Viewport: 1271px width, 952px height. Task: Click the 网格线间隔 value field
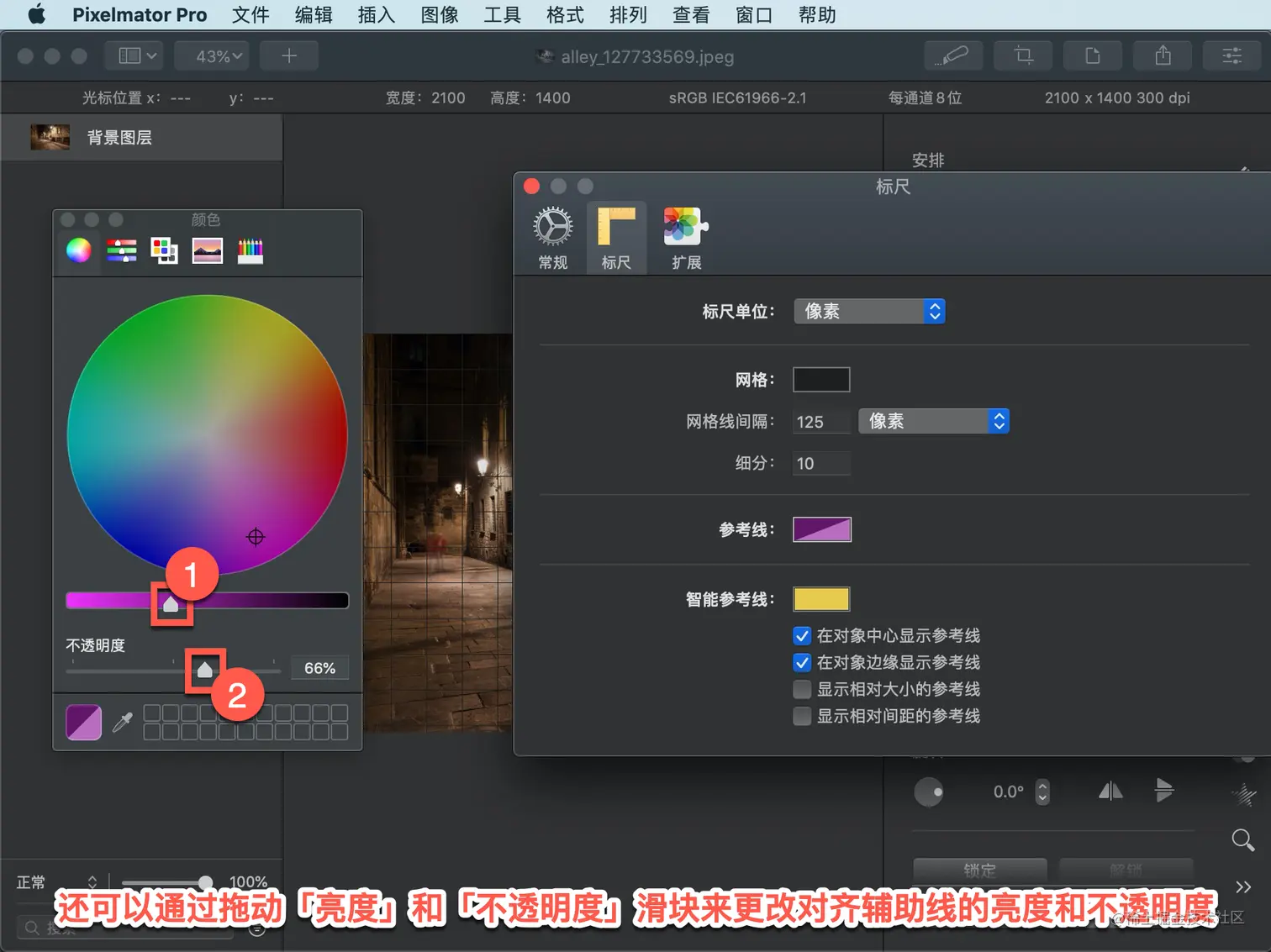pyautogui.click(x=821, y=422)
